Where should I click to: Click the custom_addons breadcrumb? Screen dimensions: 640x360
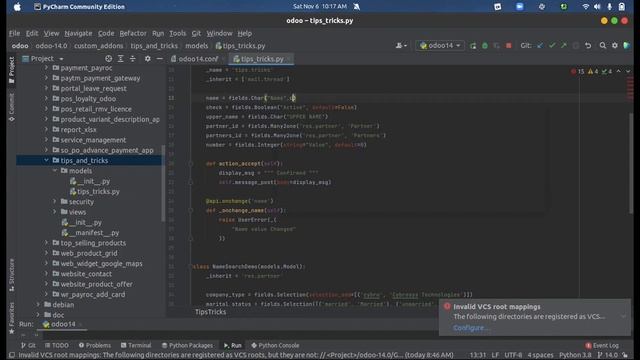(98, 46)
